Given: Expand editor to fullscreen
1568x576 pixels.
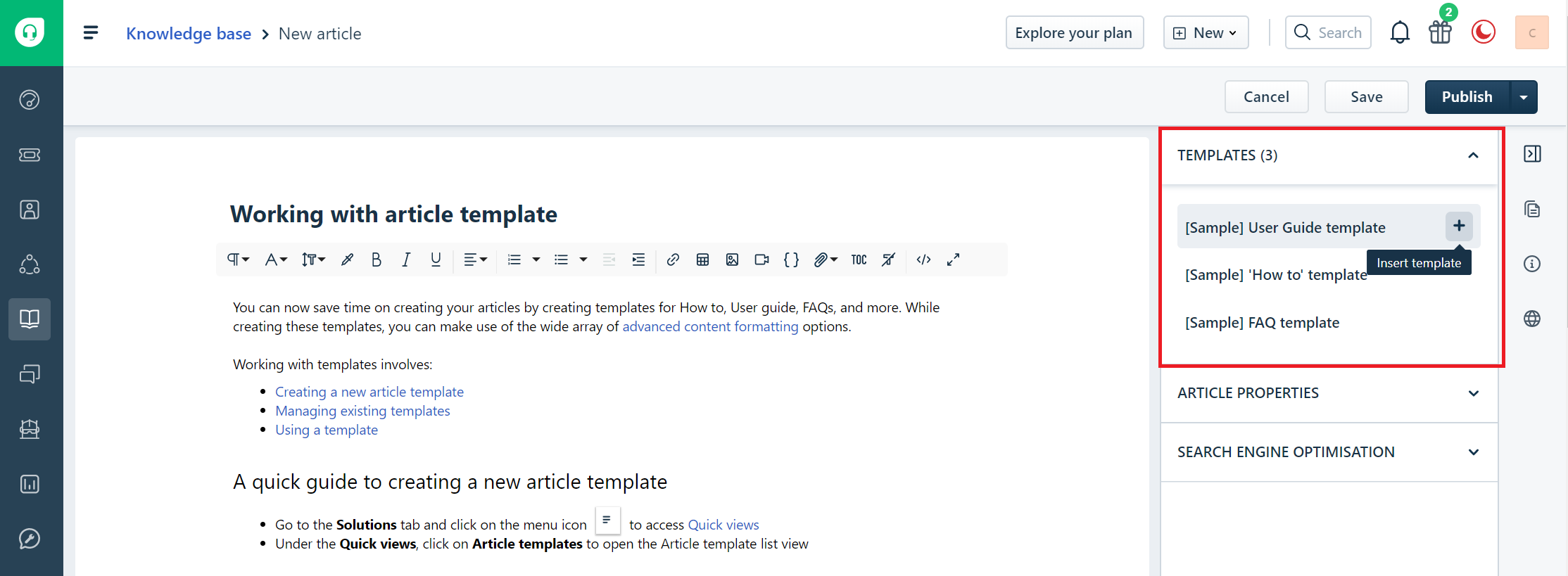Looking at the screenshot, I should pos(953,260).
